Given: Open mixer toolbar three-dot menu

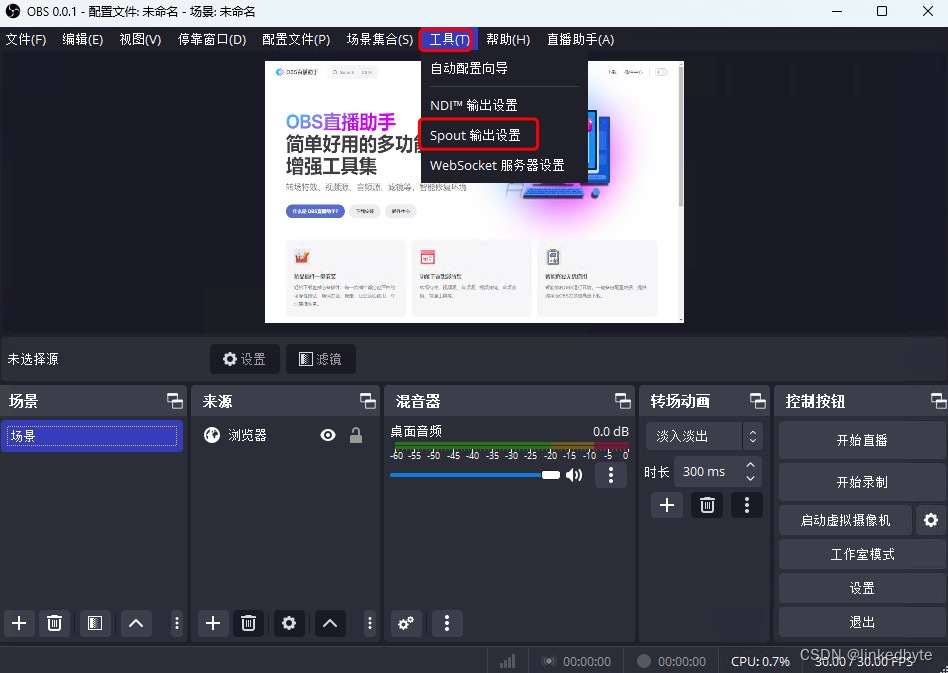Looking at the screenshot, I should tap(447, 623).
